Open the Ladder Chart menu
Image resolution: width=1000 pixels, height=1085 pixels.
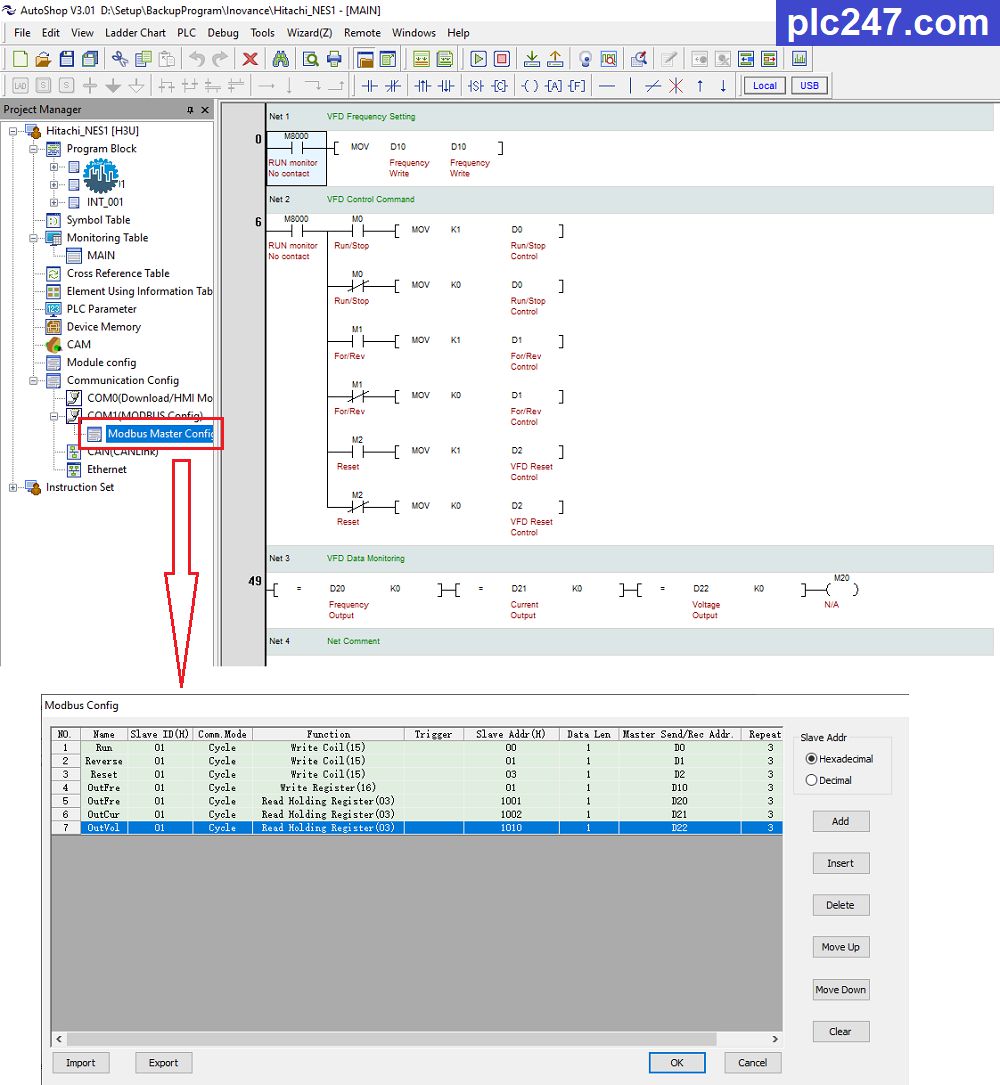(x=134, y=33)
